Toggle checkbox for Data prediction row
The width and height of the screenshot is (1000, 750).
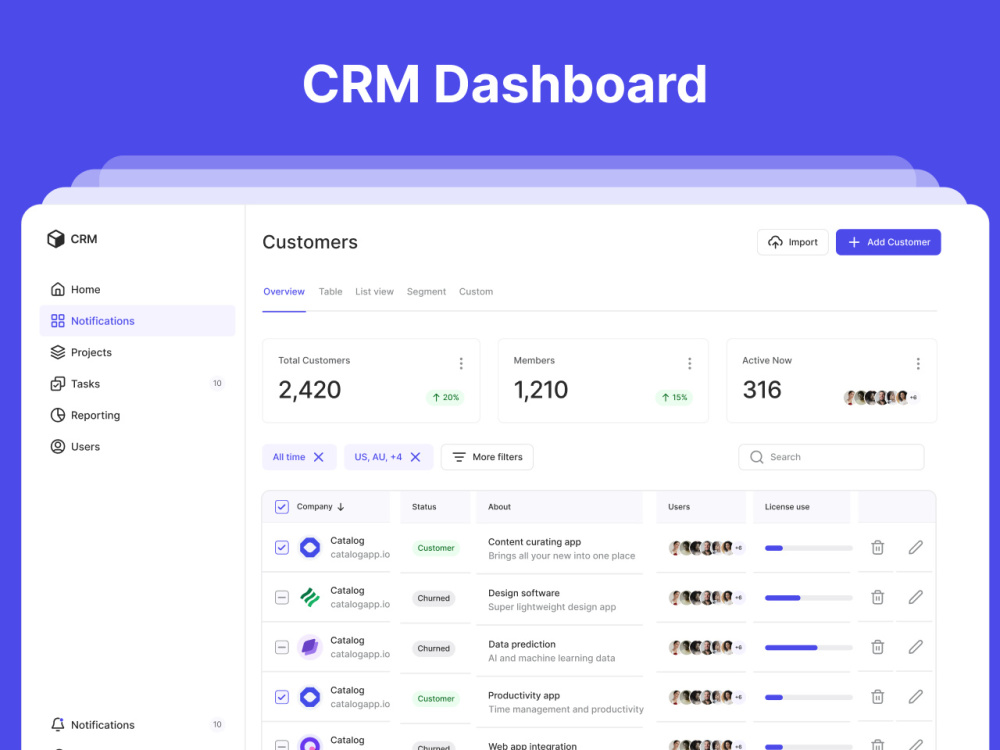(x=282, y=647)
